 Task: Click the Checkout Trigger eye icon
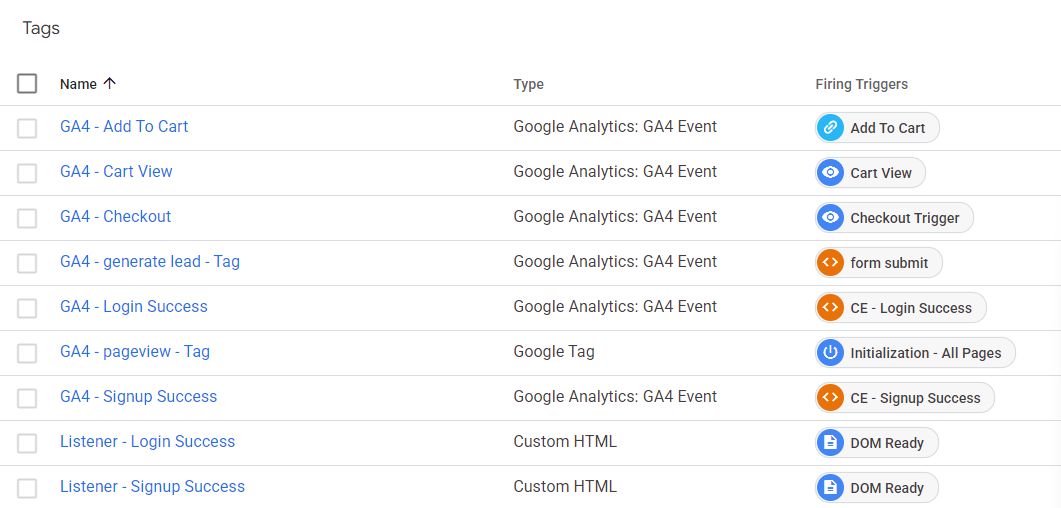(x=830, y=218)
